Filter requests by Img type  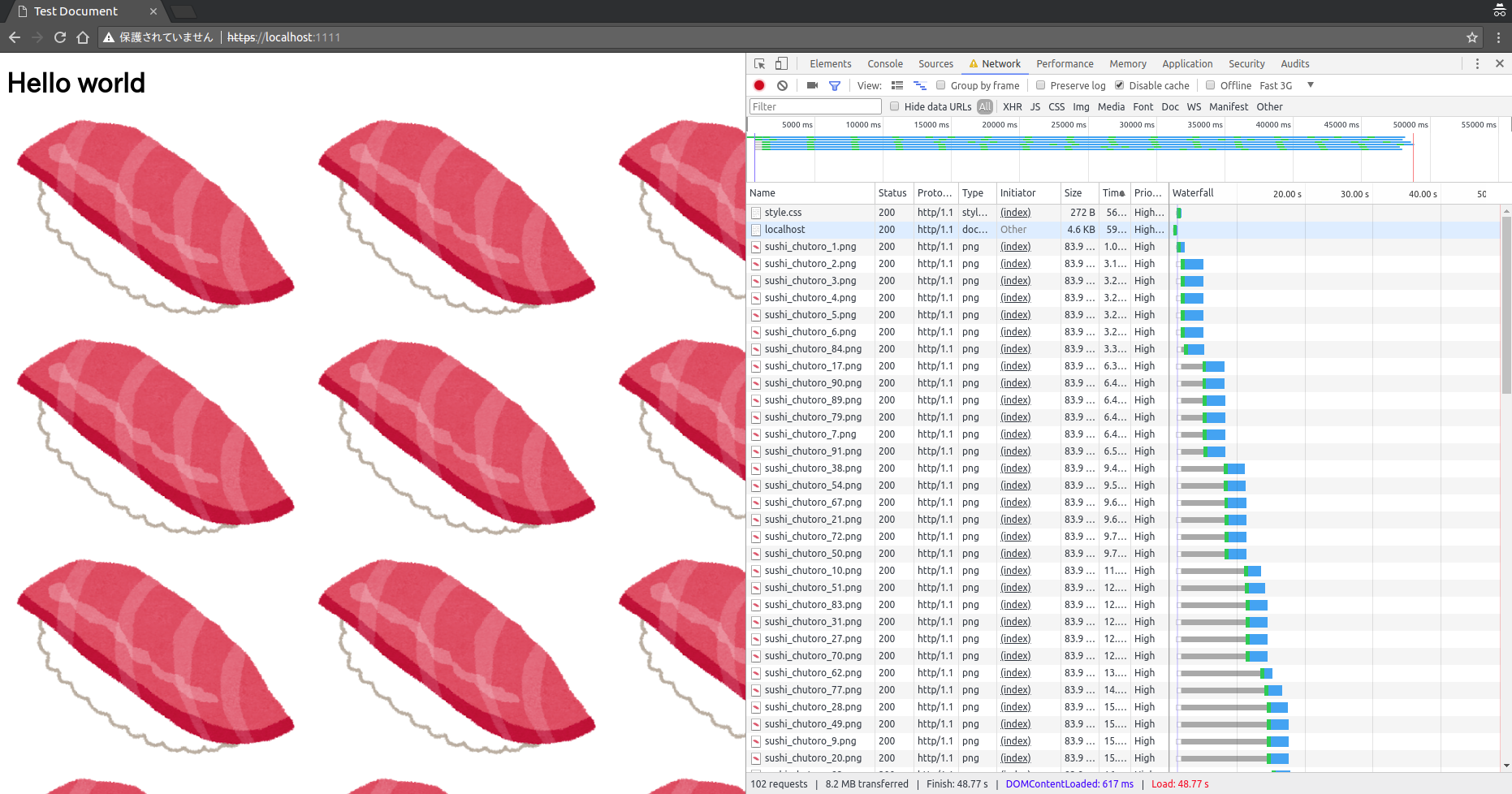(1081, 106)
